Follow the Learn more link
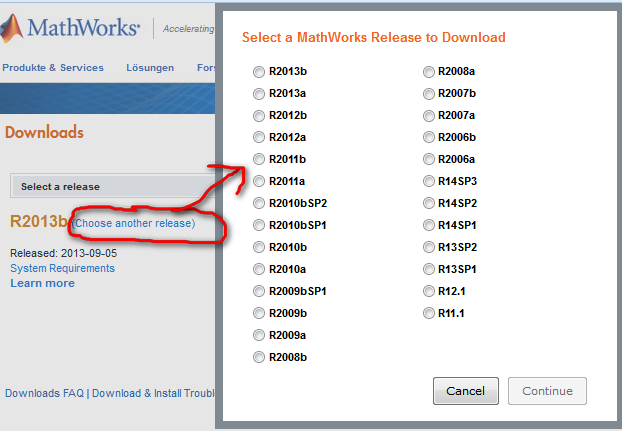 tap(42, 283)
